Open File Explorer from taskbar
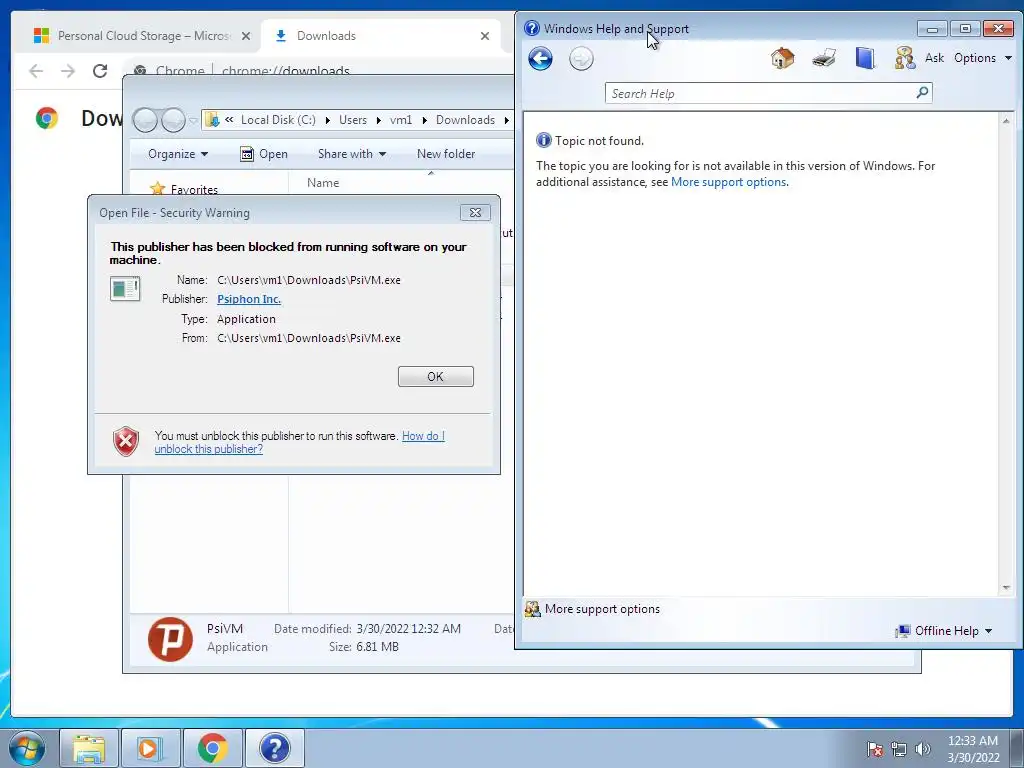Image resolution: width=1024 pixels, height=768 pixels. [89, 748]
